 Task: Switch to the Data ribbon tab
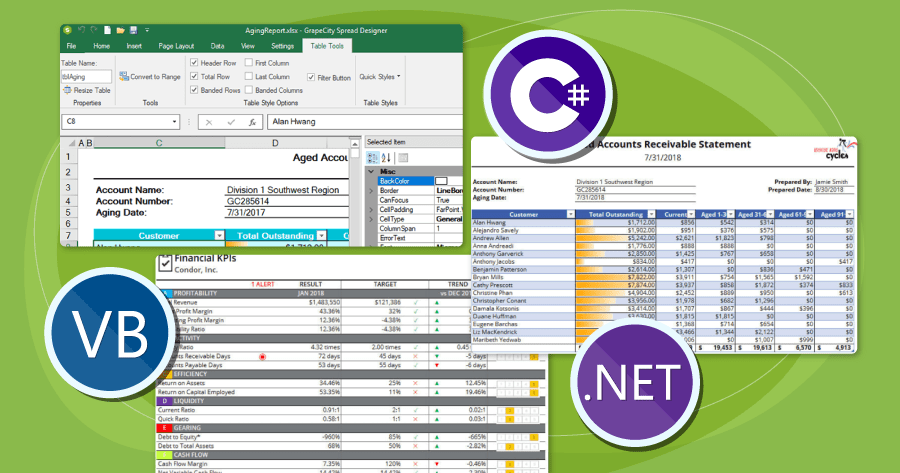coord(218,46)
